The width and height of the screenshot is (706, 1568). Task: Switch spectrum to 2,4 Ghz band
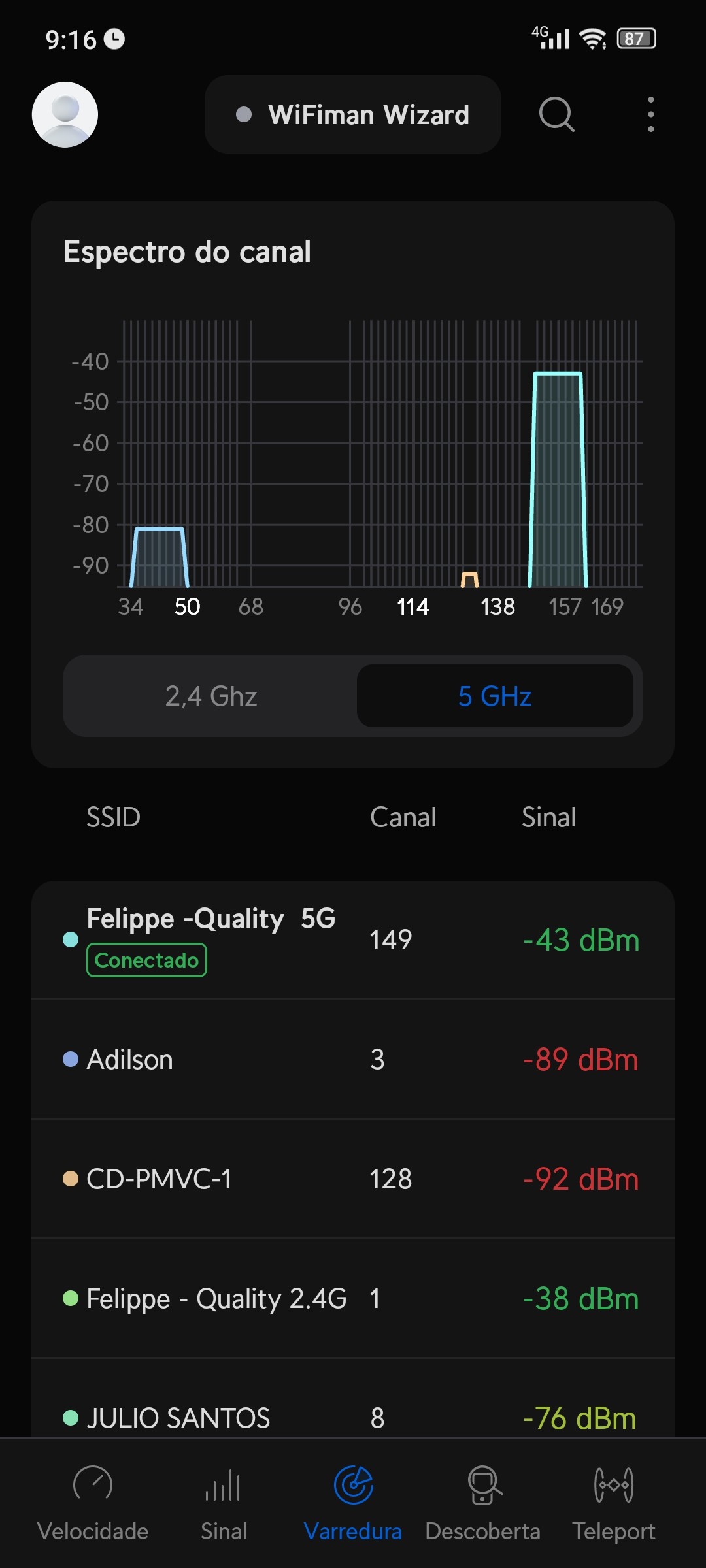point(211,696)
